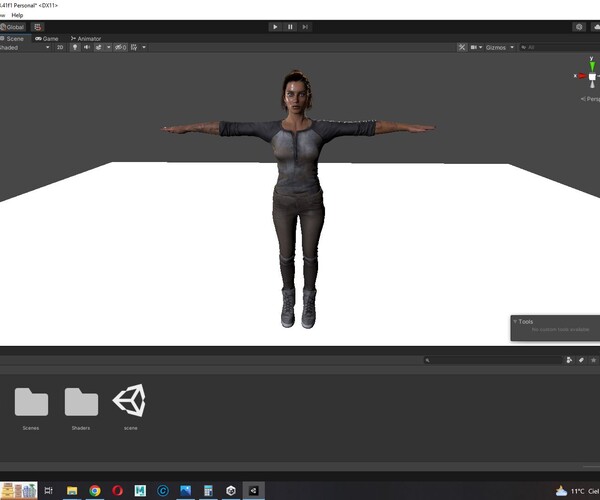Viewport: 600px width, 500px height.
Task: Open Google Chrome from the taskbar
Action: (x=95, y=490)
